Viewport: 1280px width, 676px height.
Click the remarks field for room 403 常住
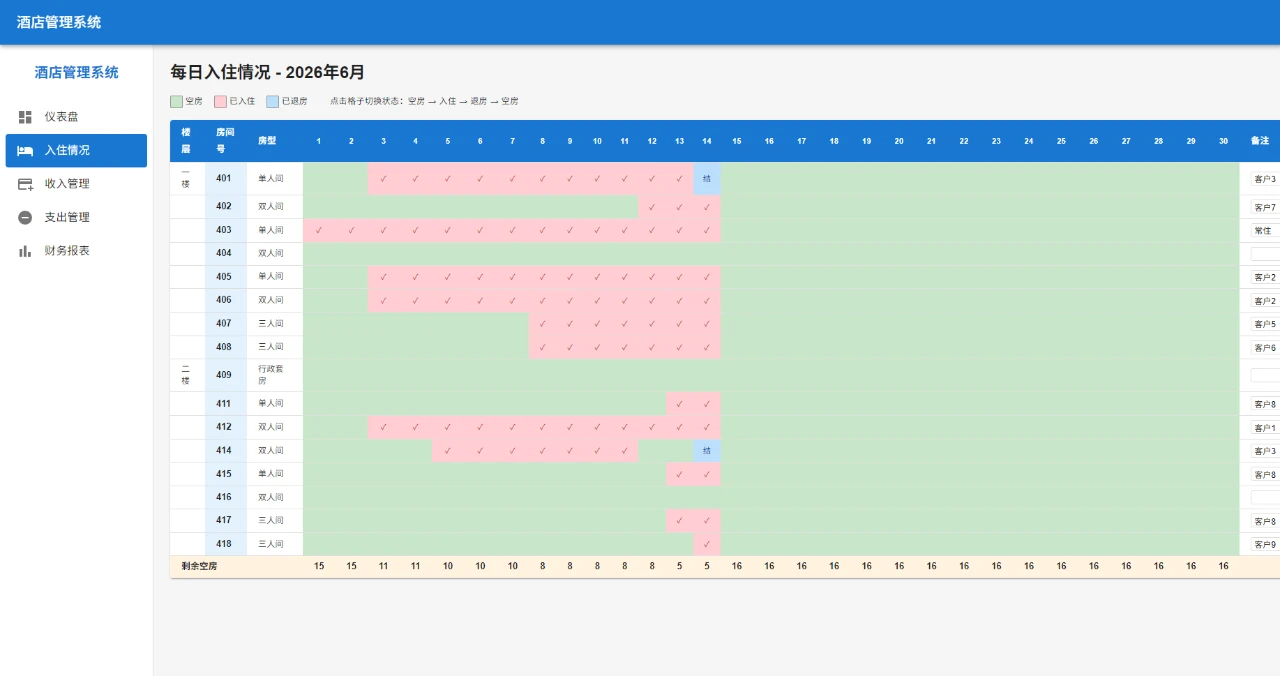click(1265, 230)
